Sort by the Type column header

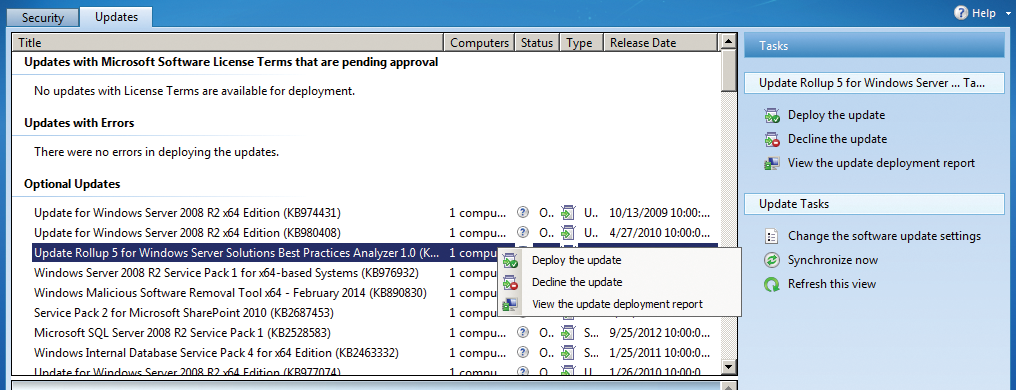pyautogui.click(x=581, y=43)
